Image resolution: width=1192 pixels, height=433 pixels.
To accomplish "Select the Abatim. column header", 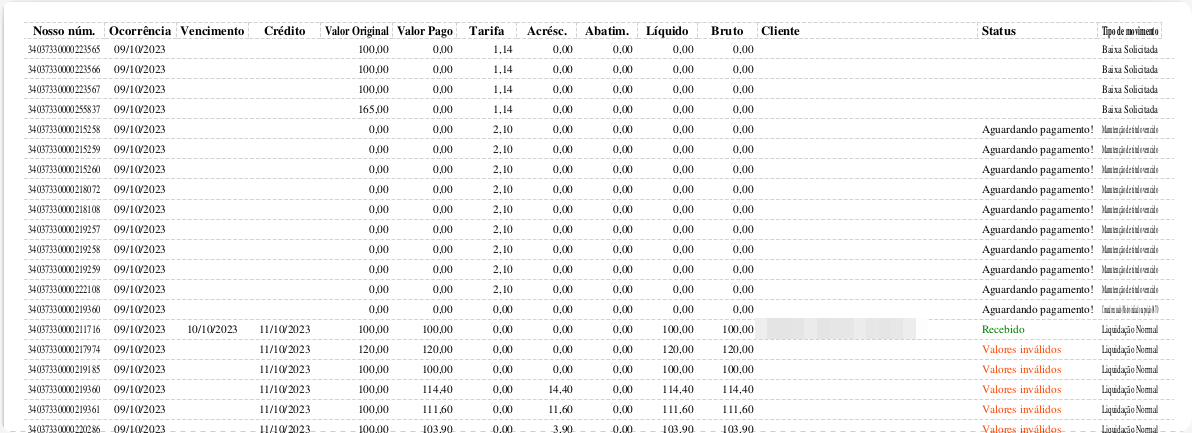I will tap(607, 31).
